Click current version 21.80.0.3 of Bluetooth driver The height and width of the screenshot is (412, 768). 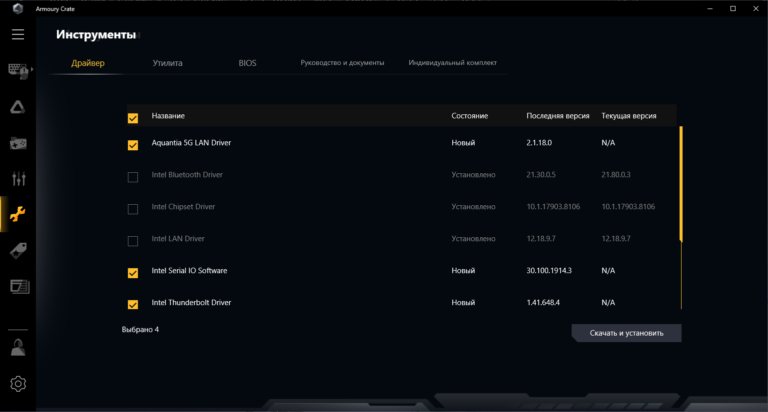616,175
